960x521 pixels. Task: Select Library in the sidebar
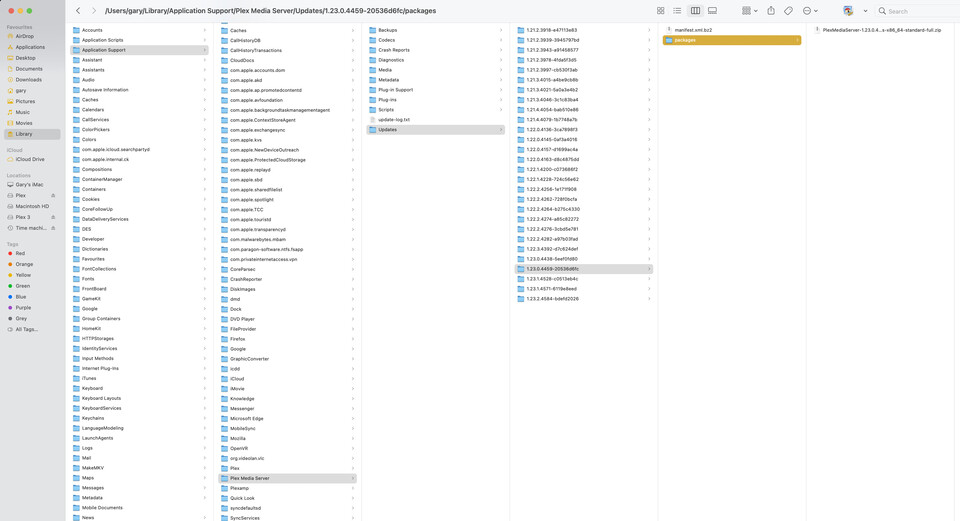pyautogui.click(x=32, y=134)
